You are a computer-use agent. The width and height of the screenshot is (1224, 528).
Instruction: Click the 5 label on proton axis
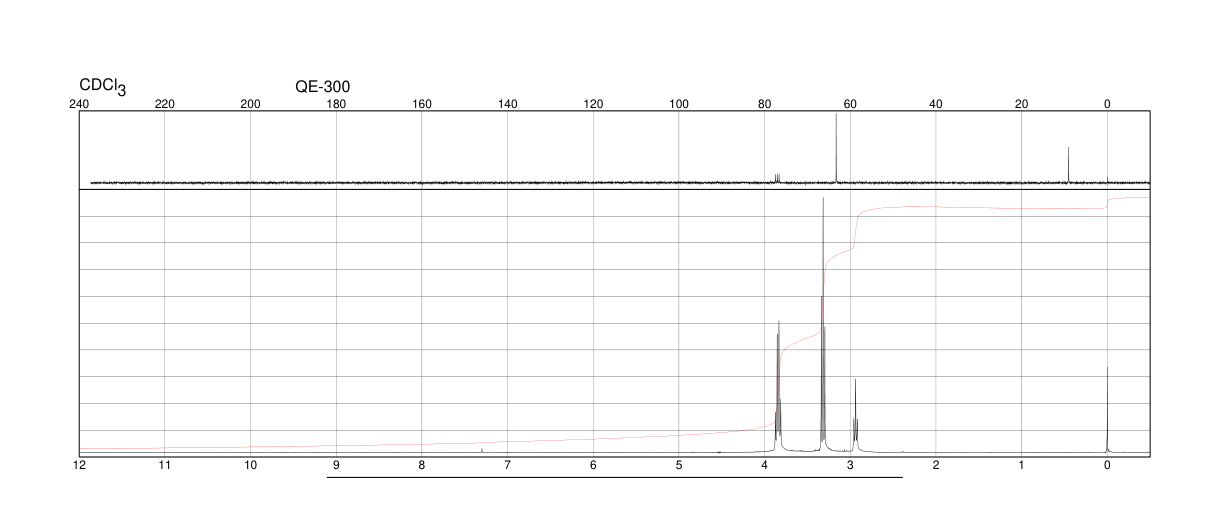click(x=679, y=466)
